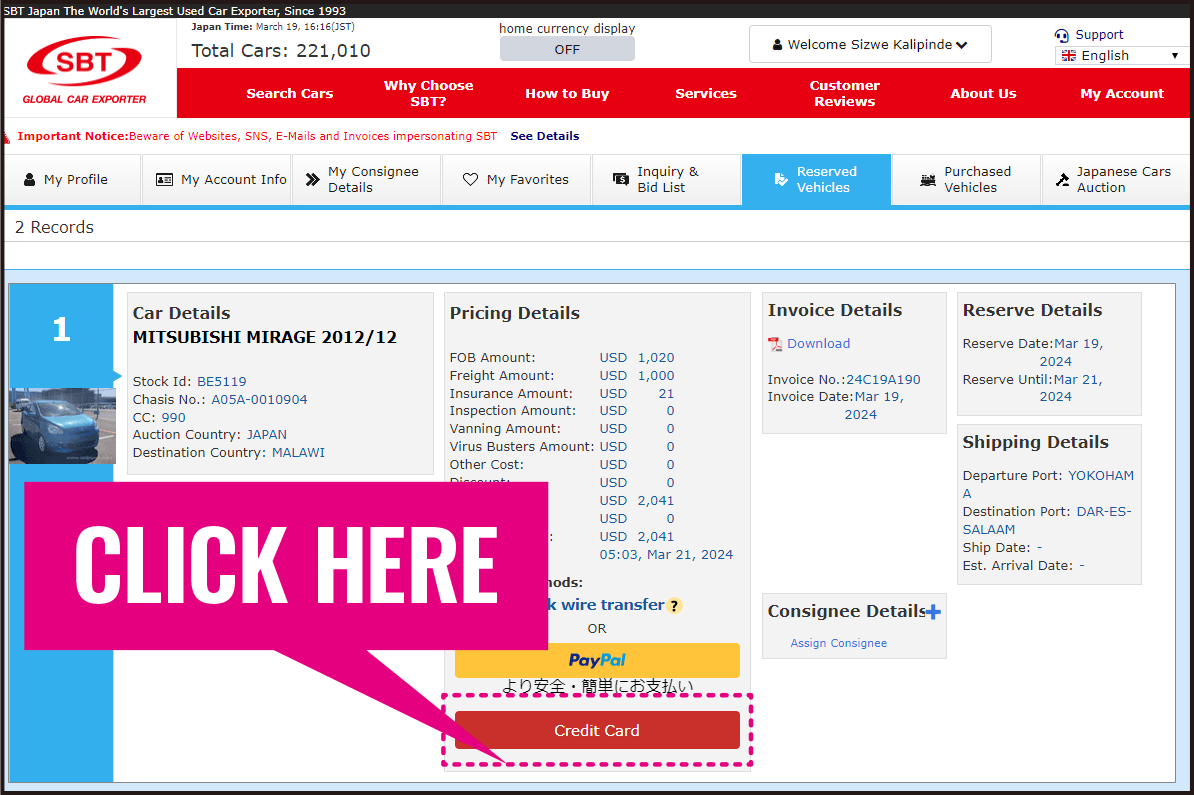Click the auction country JAPAN value
The image size is (1194, 795).
point(267,435)
